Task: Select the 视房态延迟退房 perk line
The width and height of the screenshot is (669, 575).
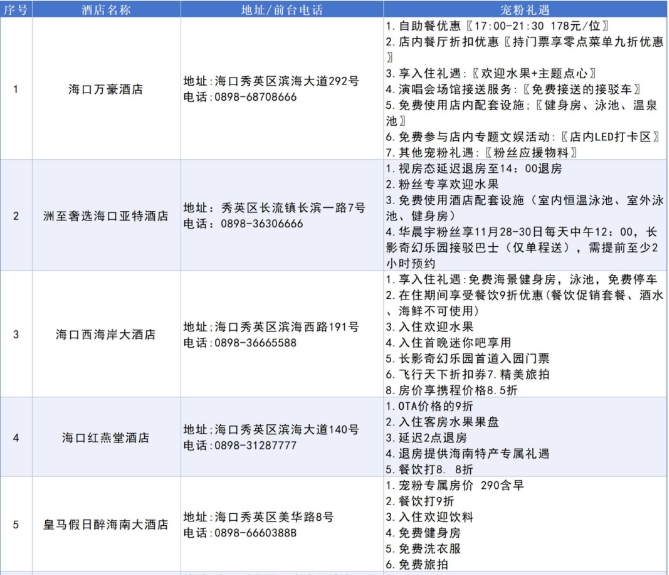Action: (x=462, y=168)
